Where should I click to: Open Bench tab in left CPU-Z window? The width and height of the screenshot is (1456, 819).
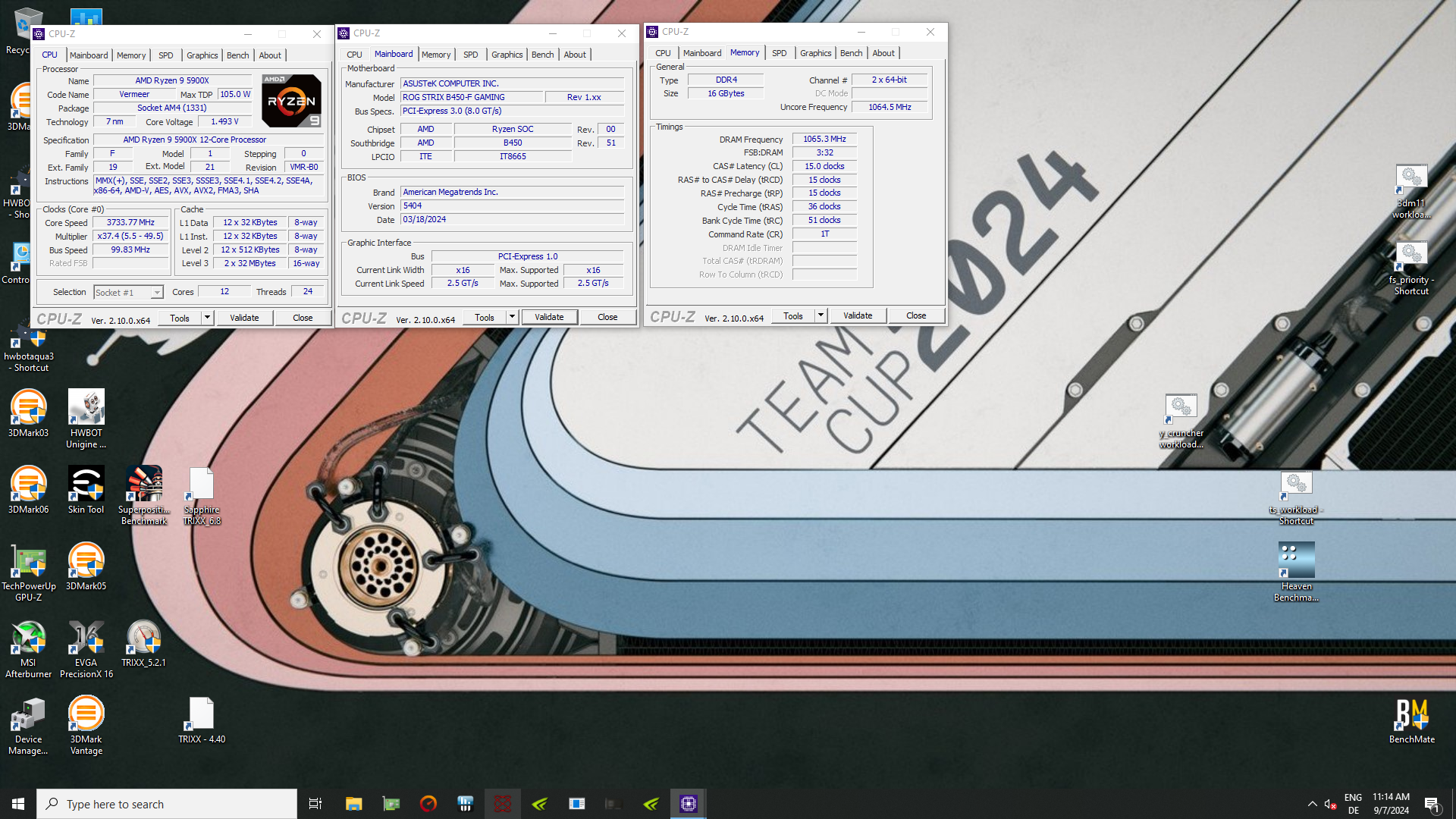point(237,55)
